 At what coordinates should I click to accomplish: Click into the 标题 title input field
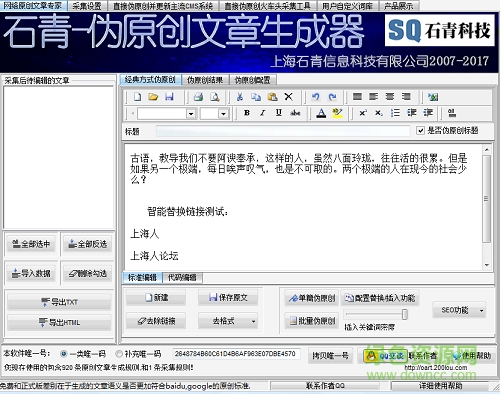point(283,131)
